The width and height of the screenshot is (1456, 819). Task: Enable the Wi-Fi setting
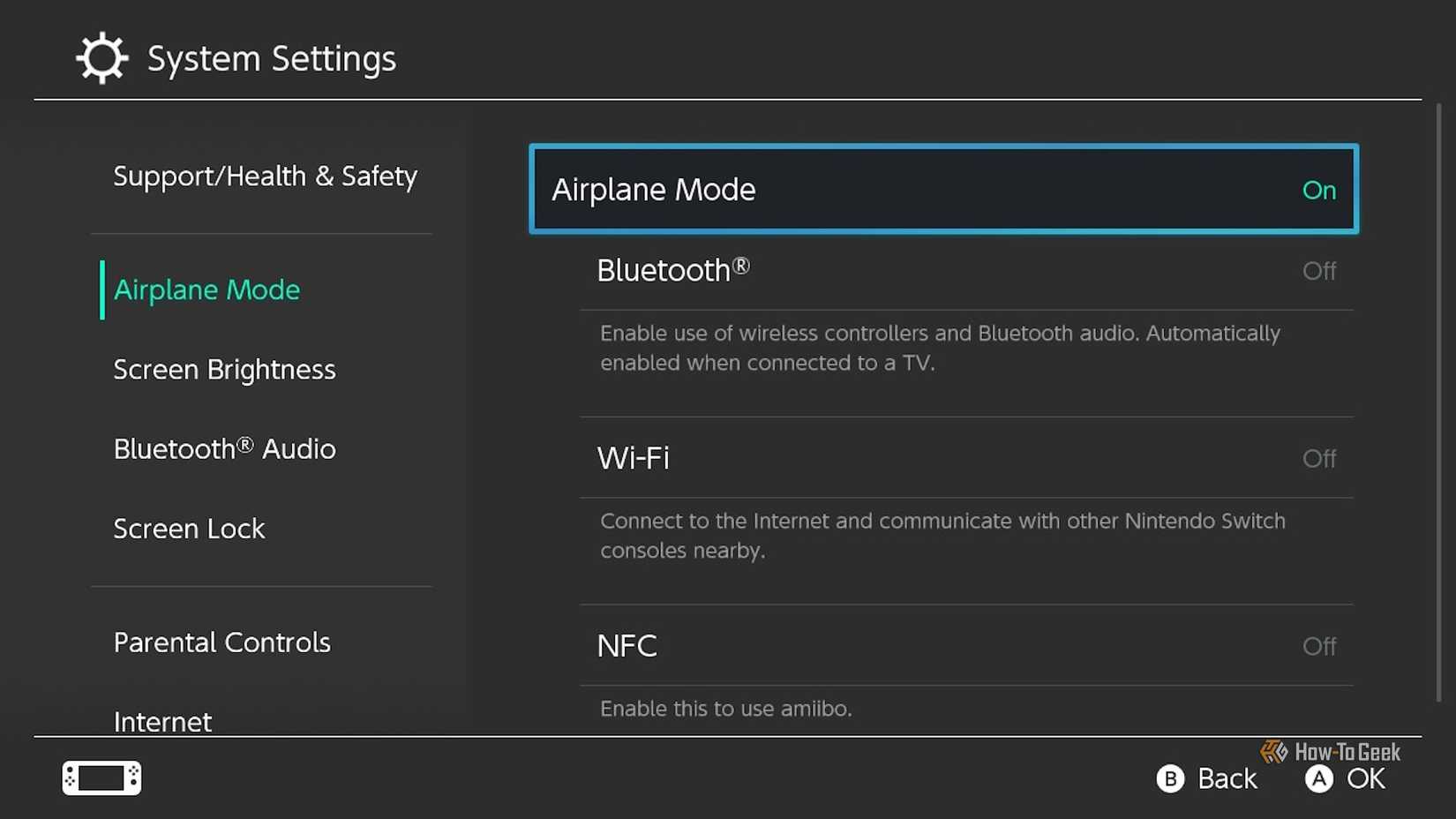click(x=966, y=458)
